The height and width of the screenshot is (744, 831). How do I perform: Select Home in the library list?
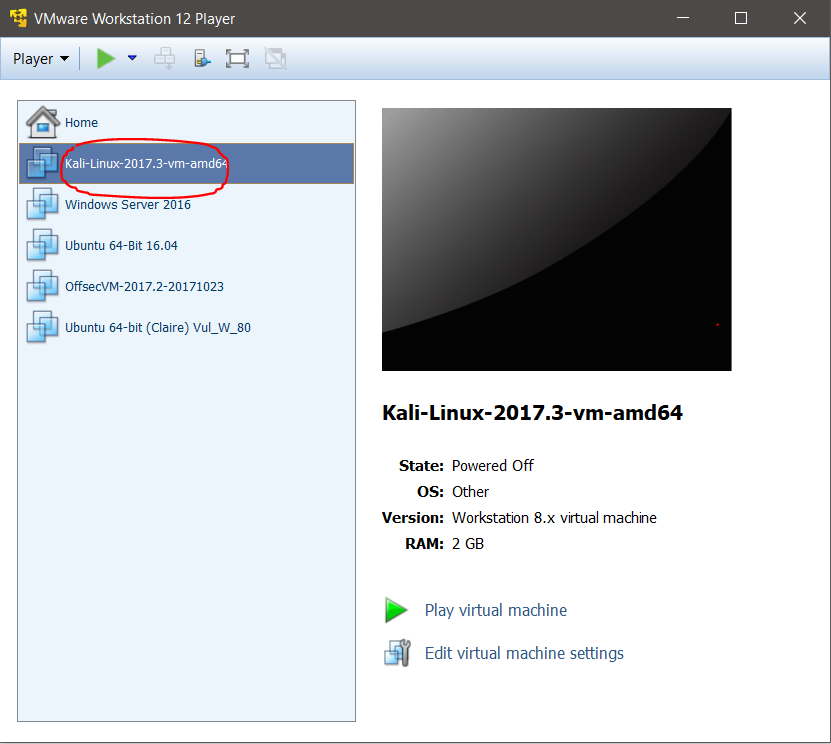[187, 122]
